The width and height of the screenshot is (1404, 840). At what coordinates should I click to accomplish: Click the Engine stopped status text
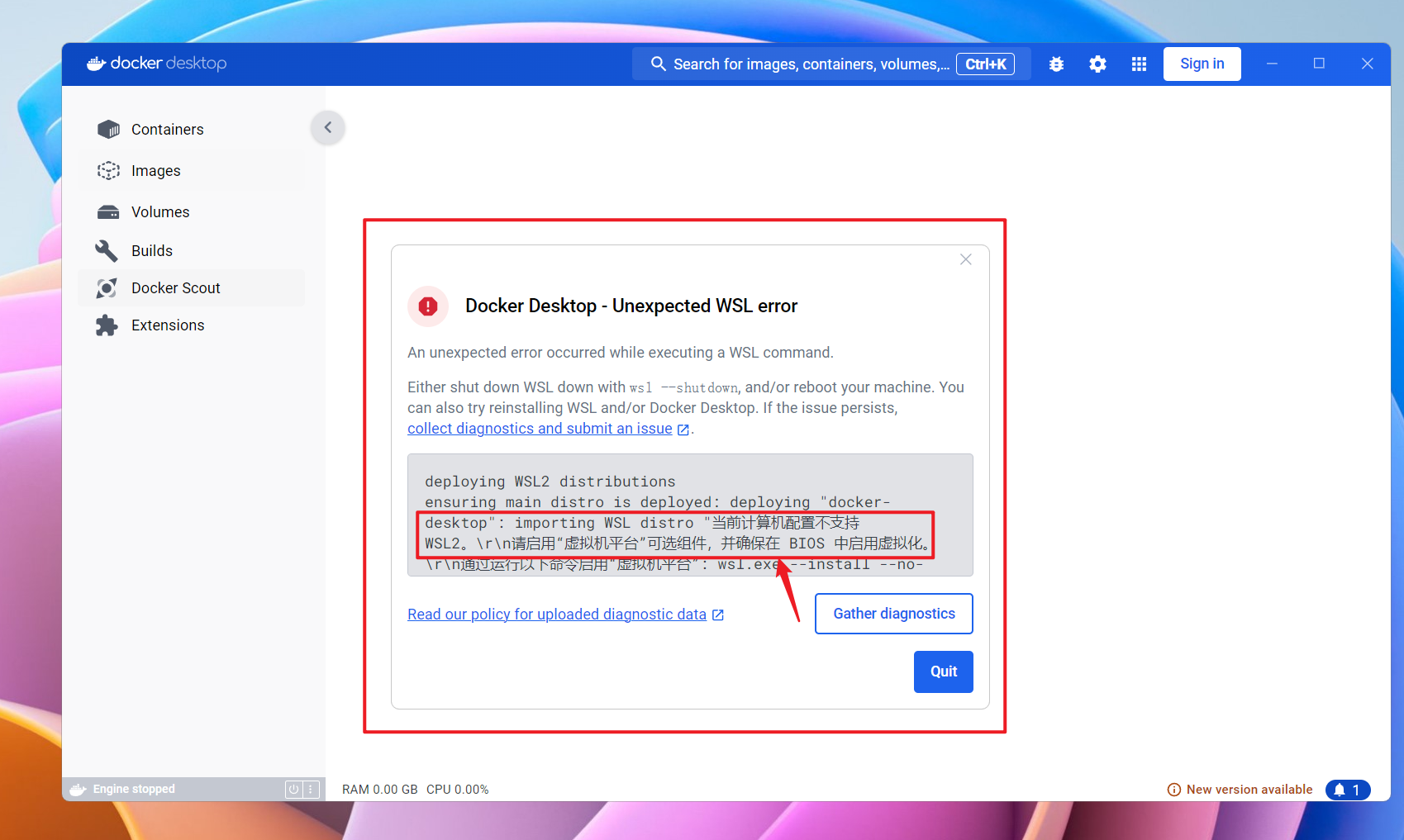tap(134, 789)
